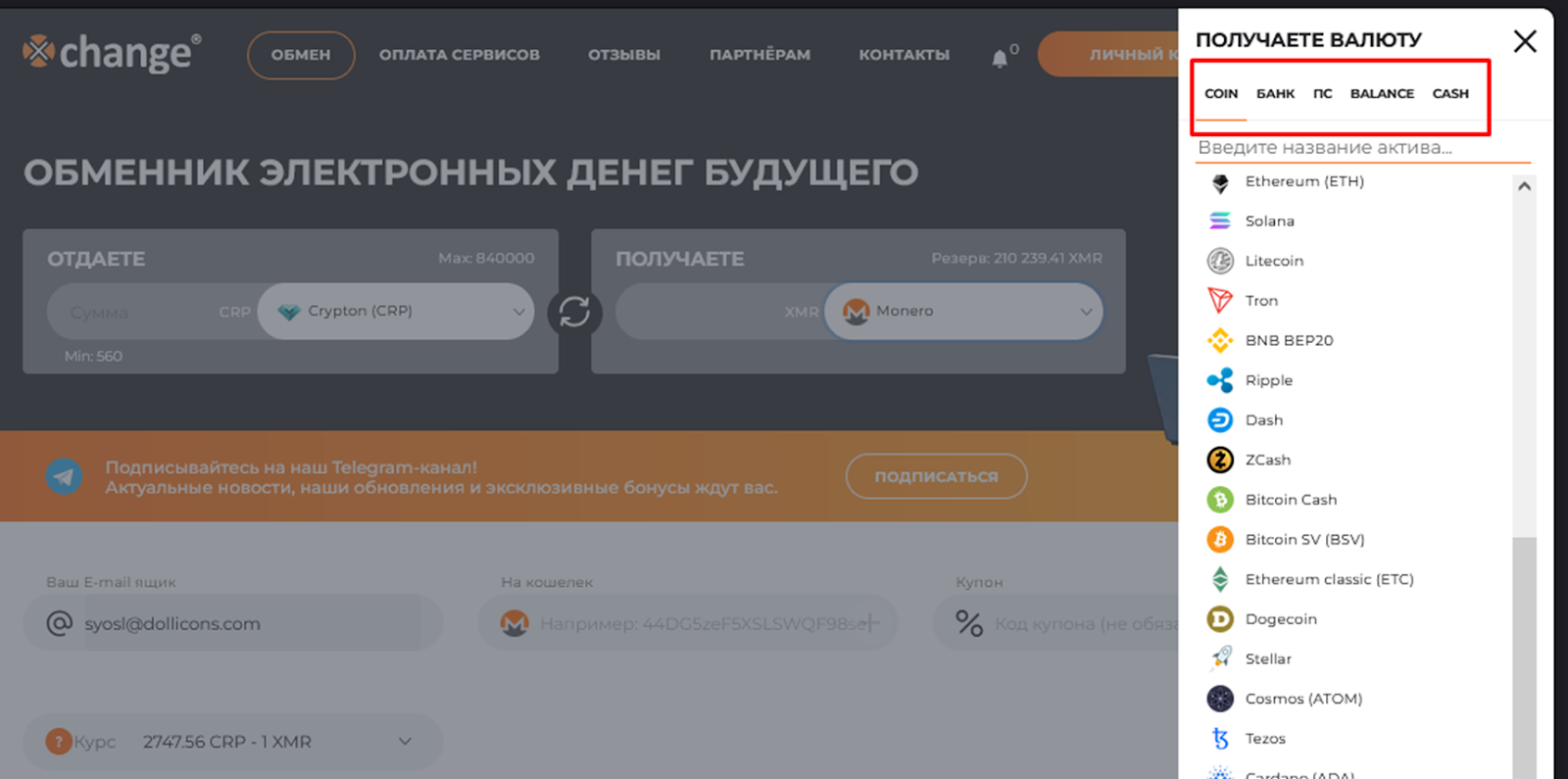Click the Сумма CRP amount field
The width and height of the screenshot is (1568, 779).
pyautogui.click(x=153, y=312)
